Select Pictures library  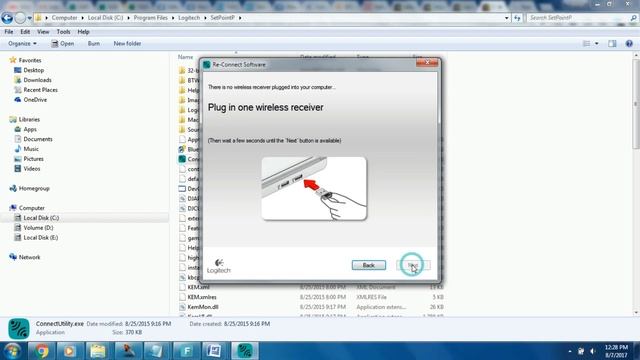pyautogui.click(x=33, y=159)
